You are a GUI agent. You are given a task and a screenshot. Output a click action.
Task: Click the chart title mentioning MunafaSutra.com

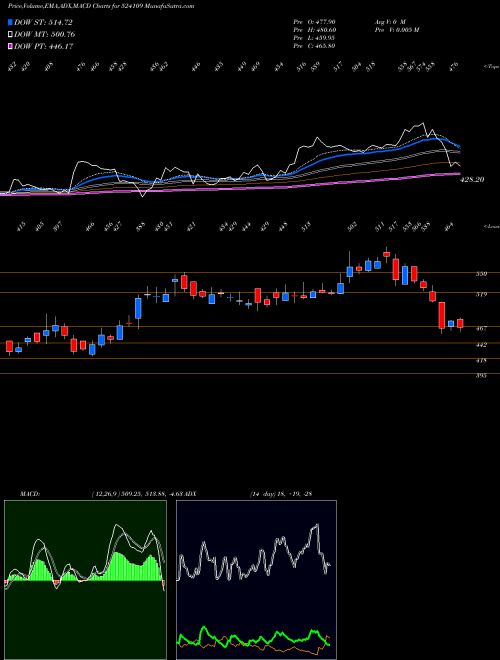pyautogui.click(x=101, y=6)
